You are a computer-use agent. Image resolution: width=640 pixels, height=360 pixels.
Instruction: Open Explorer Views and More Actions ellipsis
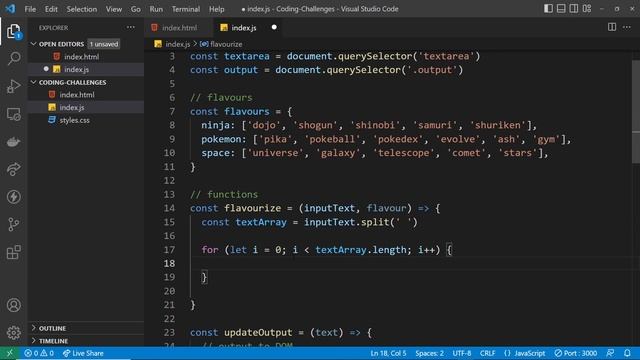pos(131,27)
